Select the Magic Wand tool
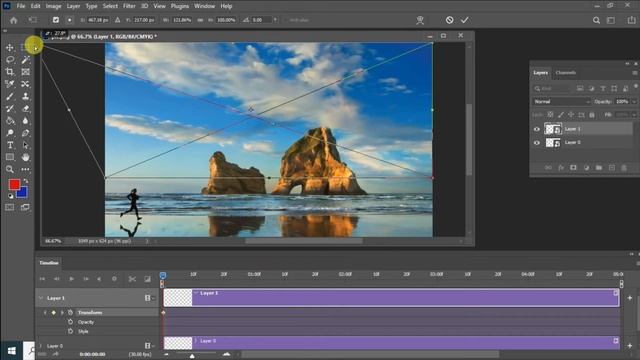The width and height of the screenshot is (640, 360). click(25, 60)
